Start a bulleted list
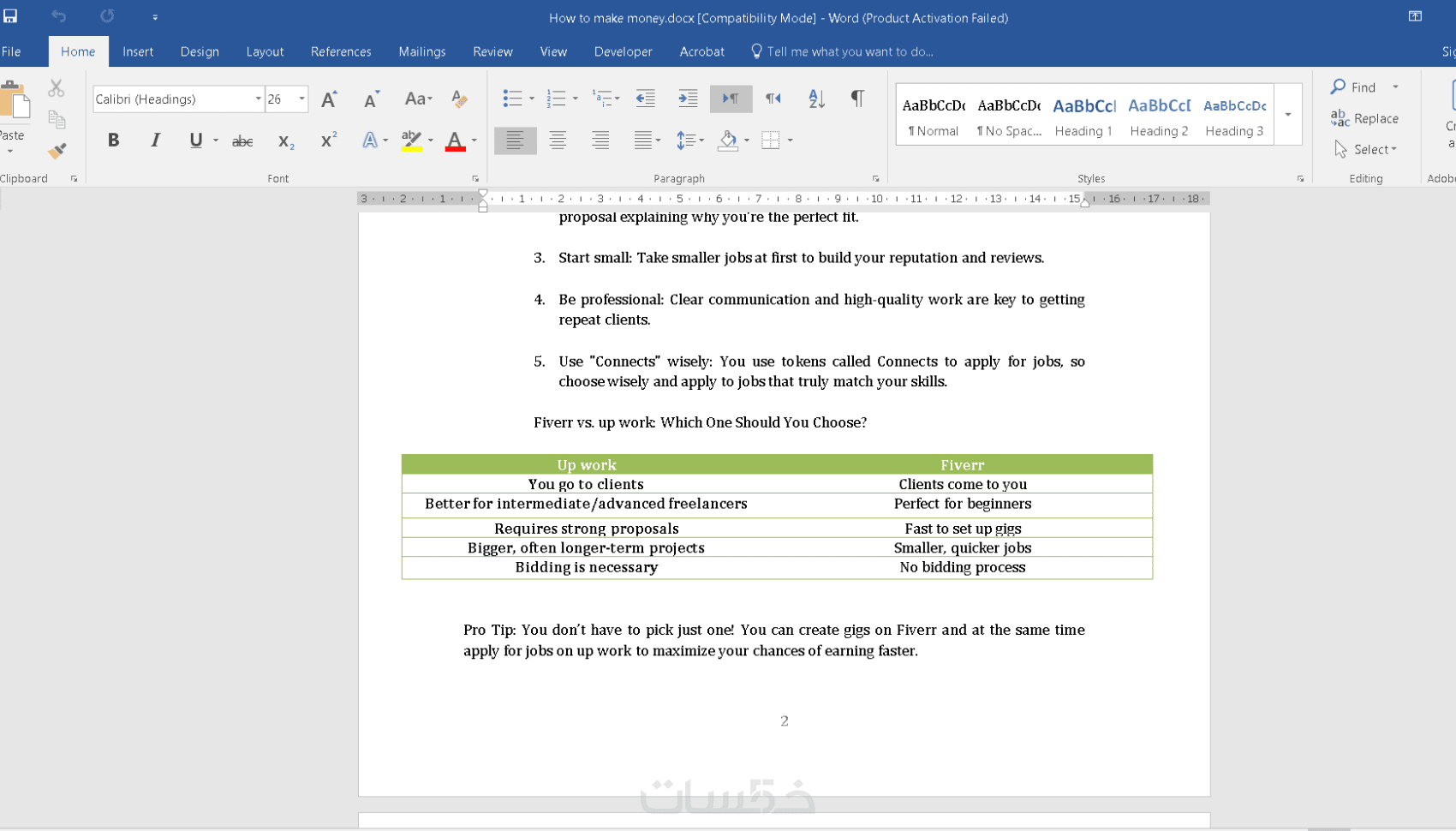This screenshot has height=831, width=1456. 512,99
